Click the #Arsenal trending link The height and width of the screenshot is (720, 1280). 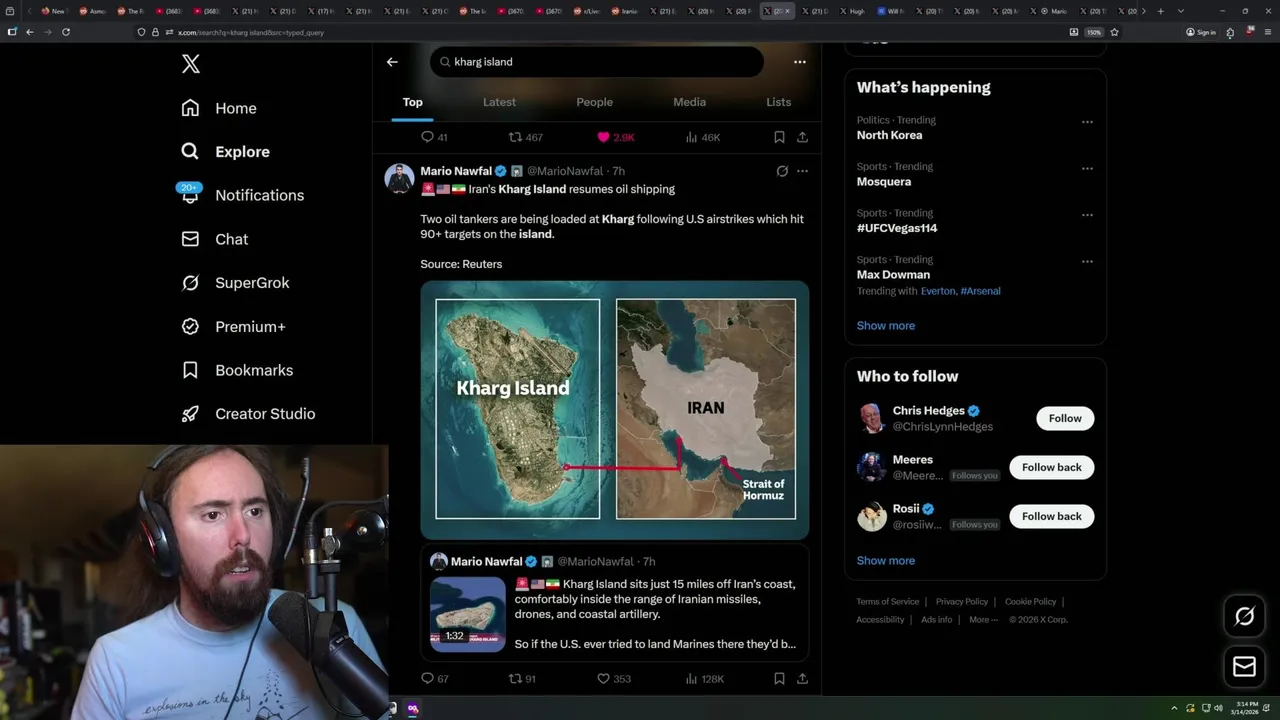(980, 291)
